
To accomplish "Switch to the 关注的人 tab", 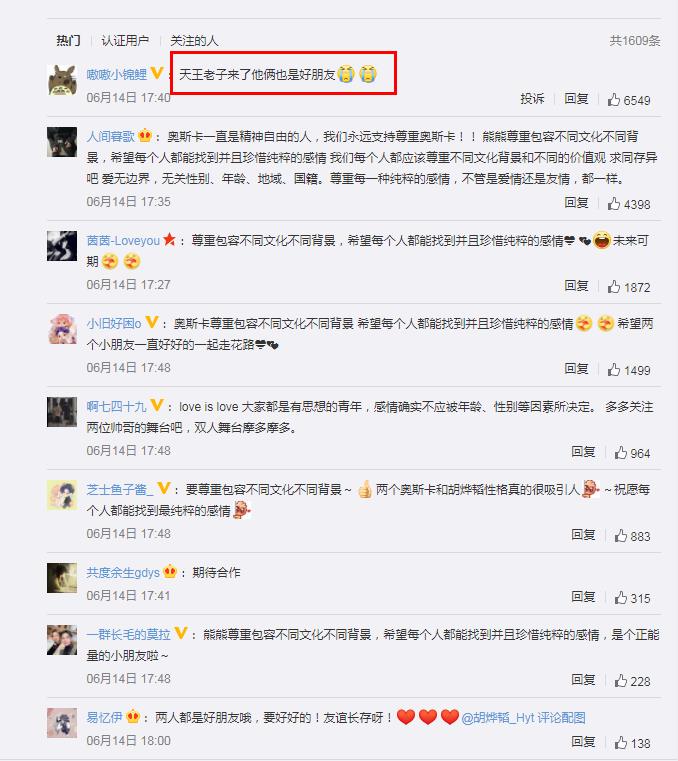I will 194,40.
